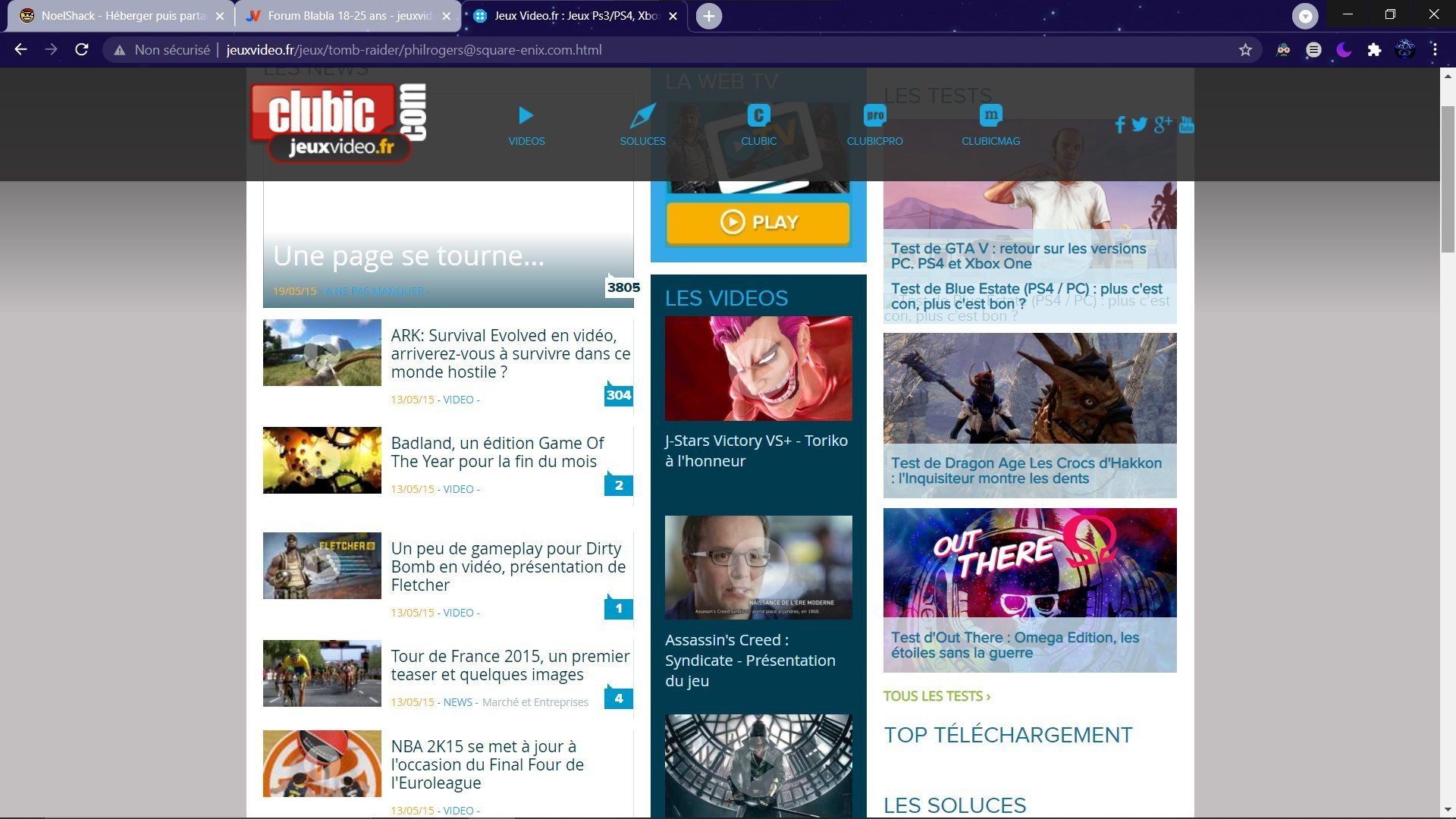Open Assassin's Creed Syndicate video title

point(750,660)
